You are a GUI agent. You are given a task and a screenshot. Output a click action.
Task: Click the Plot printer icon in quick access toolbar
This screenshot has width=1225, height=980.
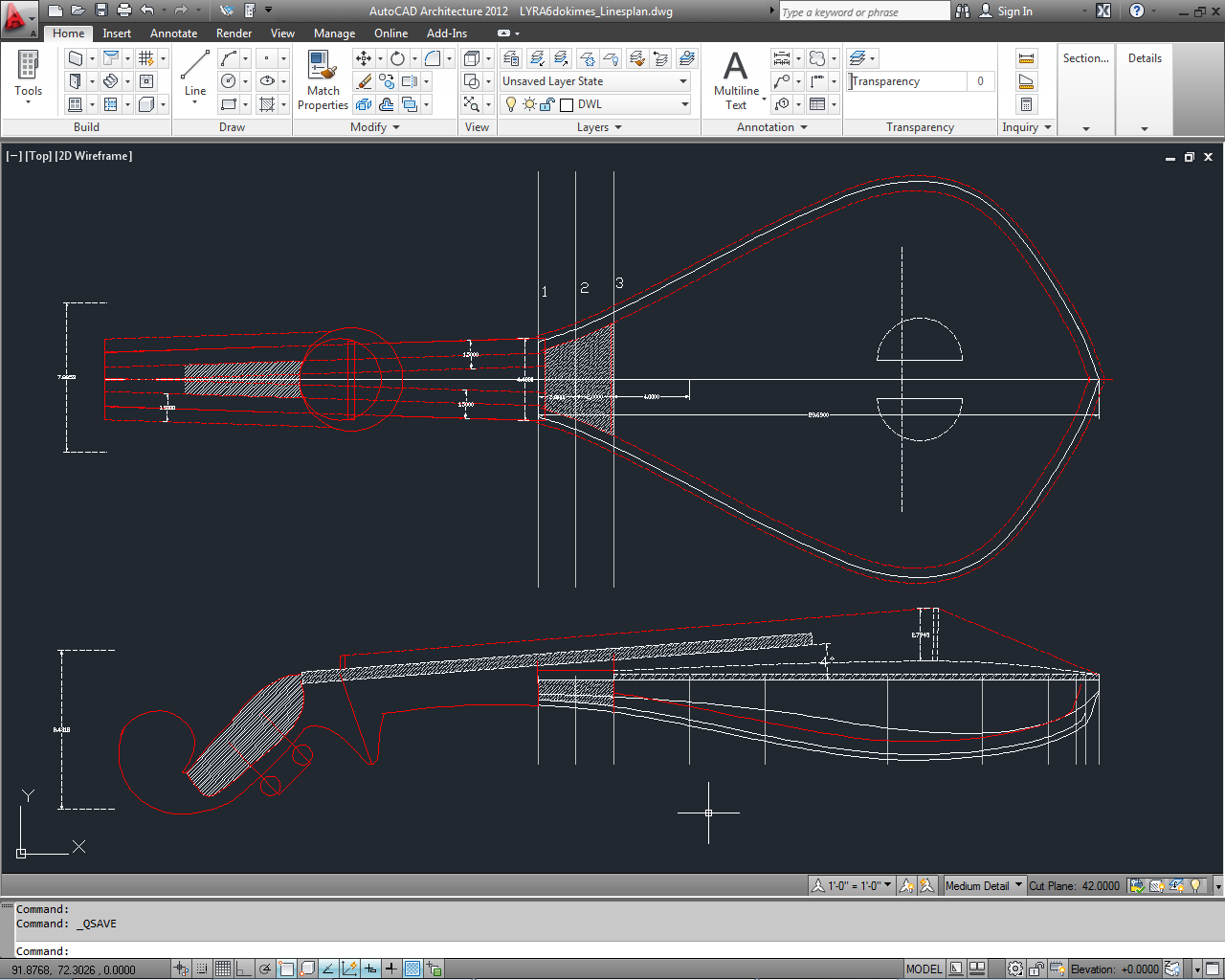coord(124,11)
